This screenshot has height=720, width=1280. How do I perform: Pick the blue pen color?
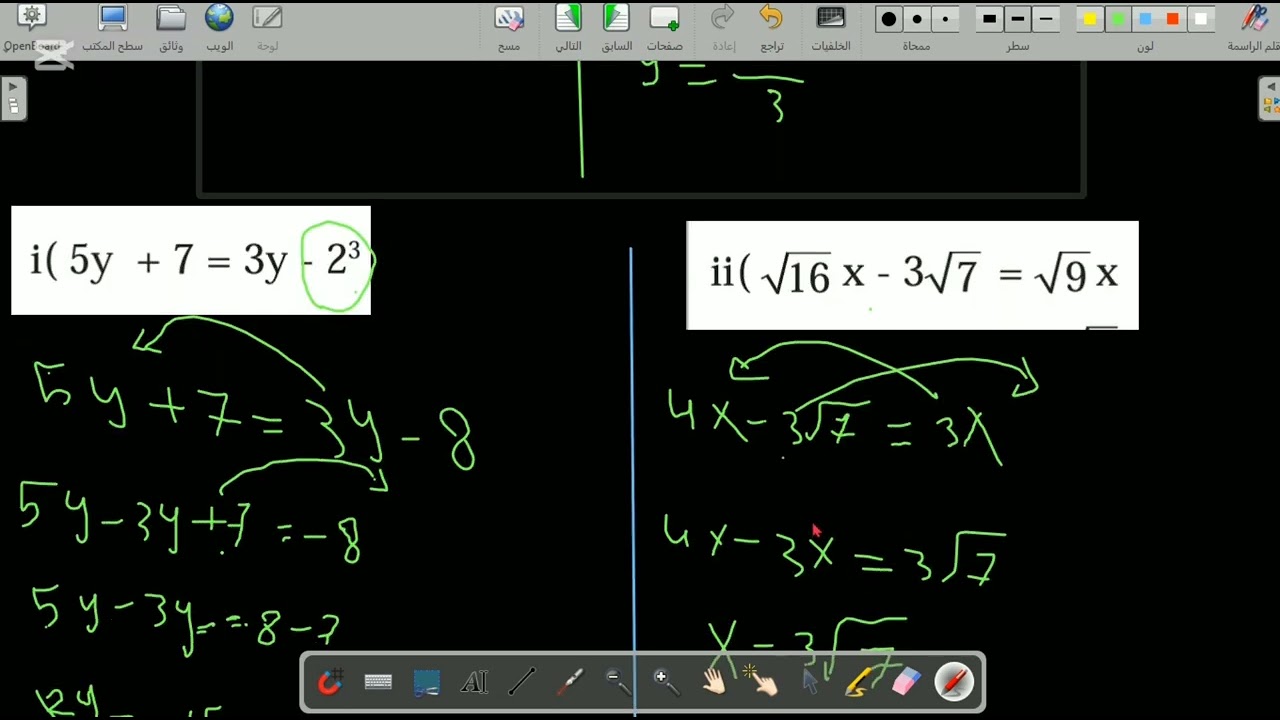coord(1146,19)
